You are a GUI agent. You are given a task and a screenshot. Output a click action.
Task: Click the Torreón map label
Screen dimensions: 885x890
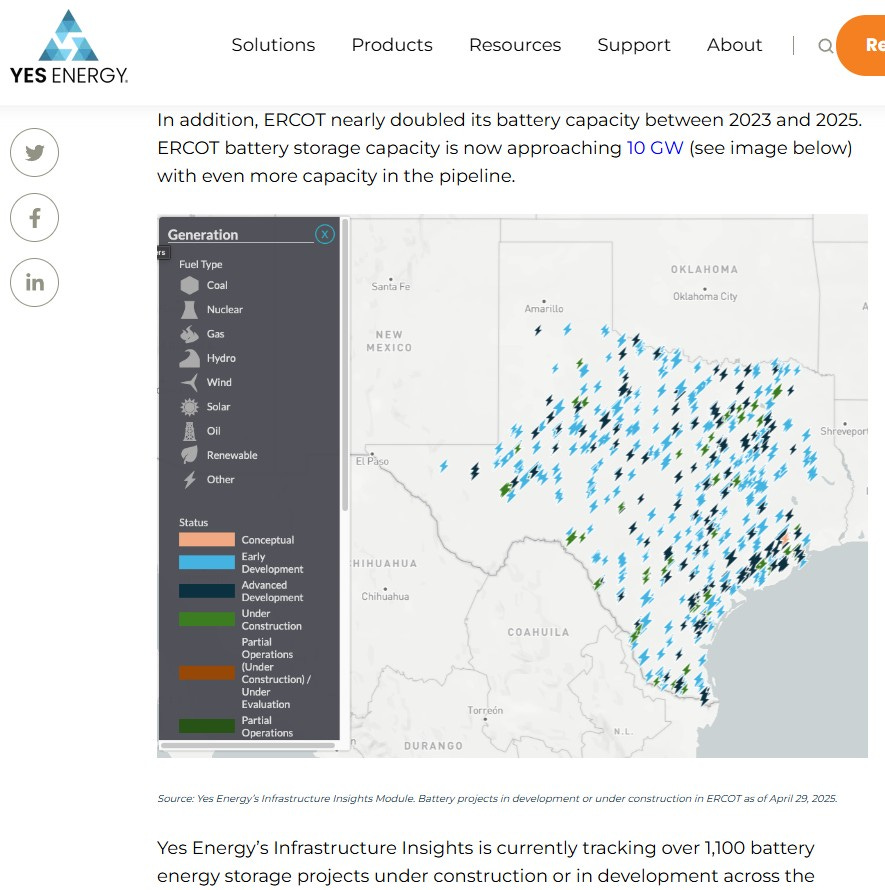tap(485, 711)
